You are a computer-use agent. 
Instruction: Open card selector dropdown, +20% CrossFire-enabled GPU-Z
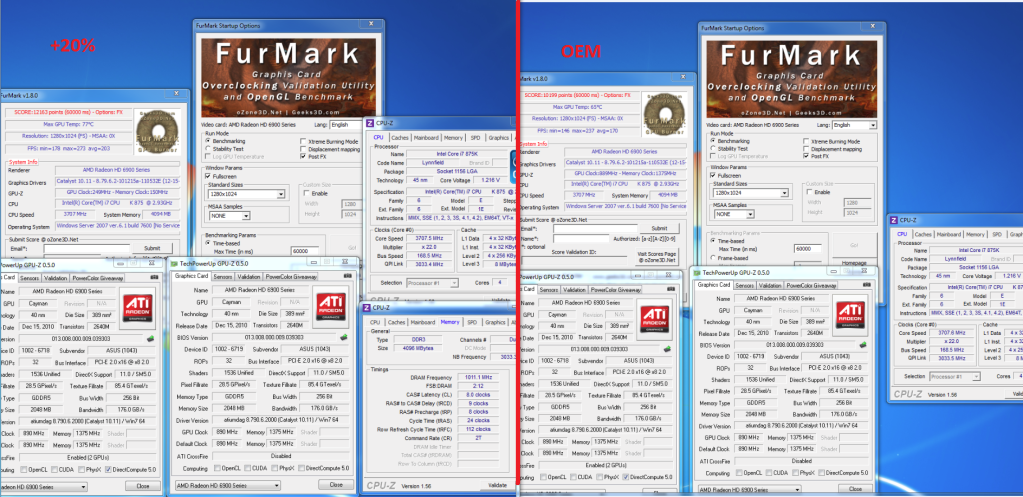(x=44, y=487)
